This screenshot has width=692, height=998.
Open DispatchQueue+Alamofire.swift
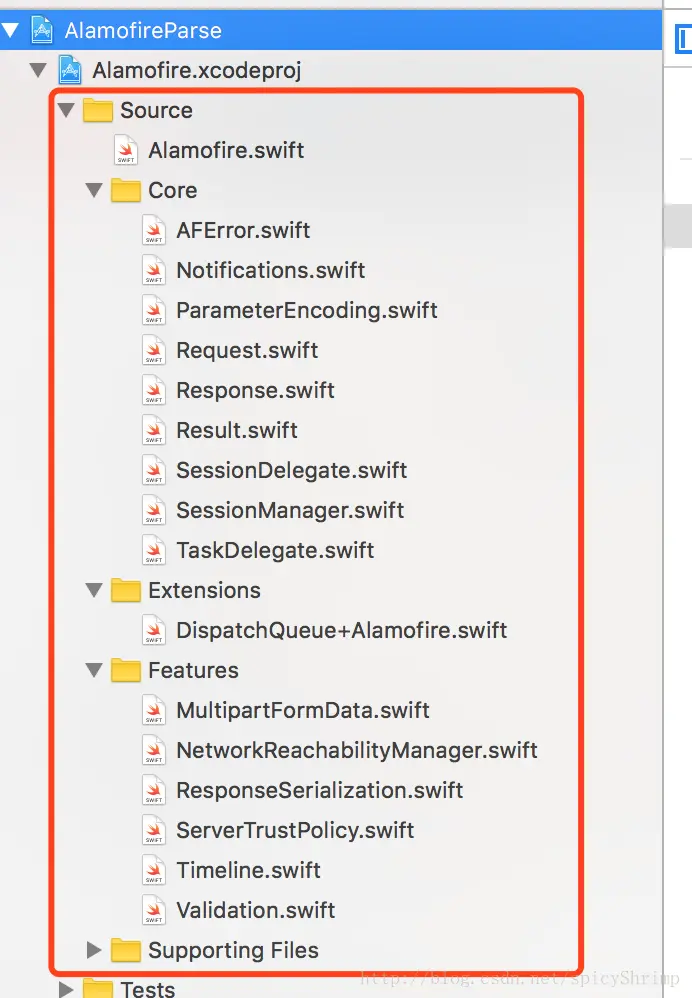tap(341, 630)
